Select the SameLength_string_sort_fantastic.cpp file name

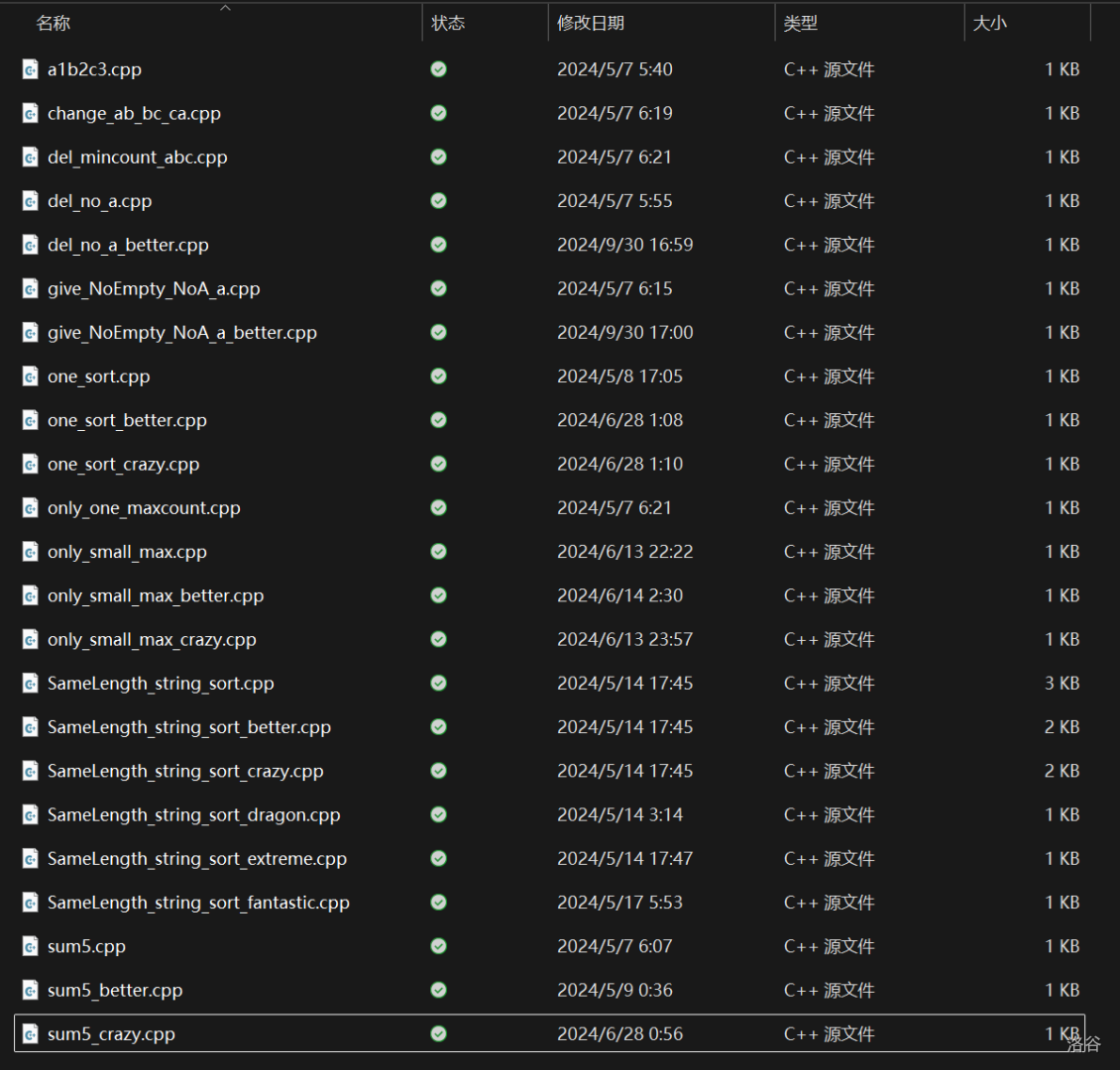pos(198,903)
